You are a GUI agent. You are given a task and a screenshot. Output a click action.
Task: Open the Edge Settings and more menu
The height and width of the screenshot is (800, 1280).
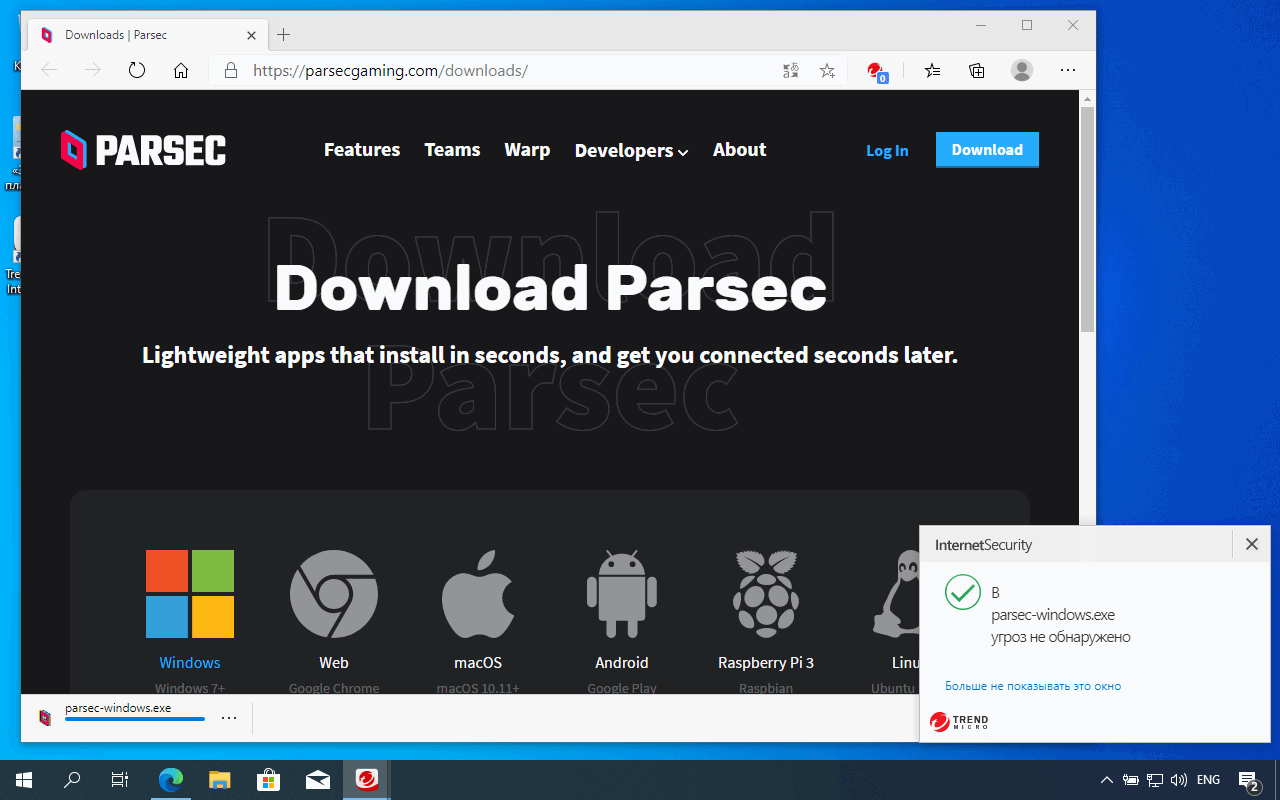coord(1068,70)
